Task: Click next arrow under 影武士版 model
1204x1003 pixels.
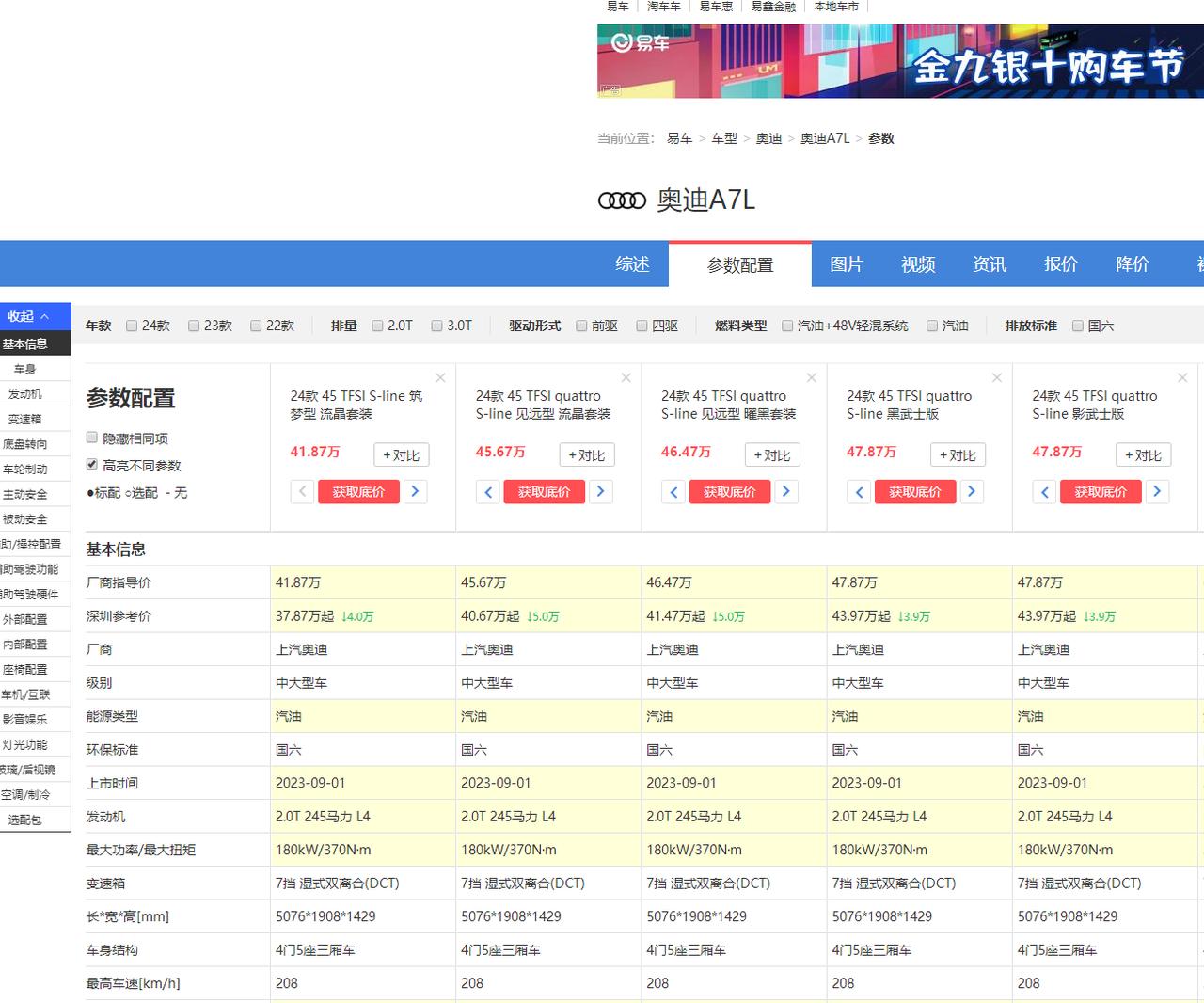Action: point(1157,491)
